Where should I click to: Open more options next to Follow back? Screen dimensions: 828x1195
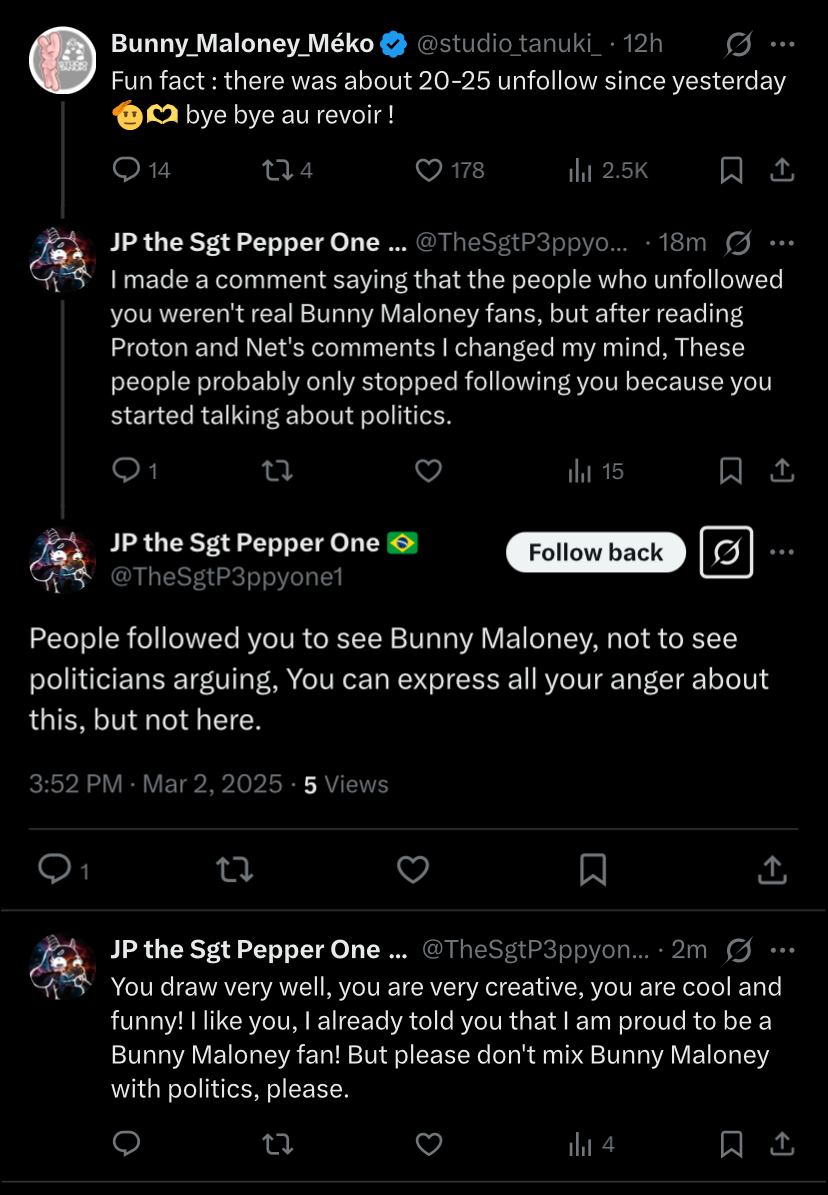pos(783,553)
